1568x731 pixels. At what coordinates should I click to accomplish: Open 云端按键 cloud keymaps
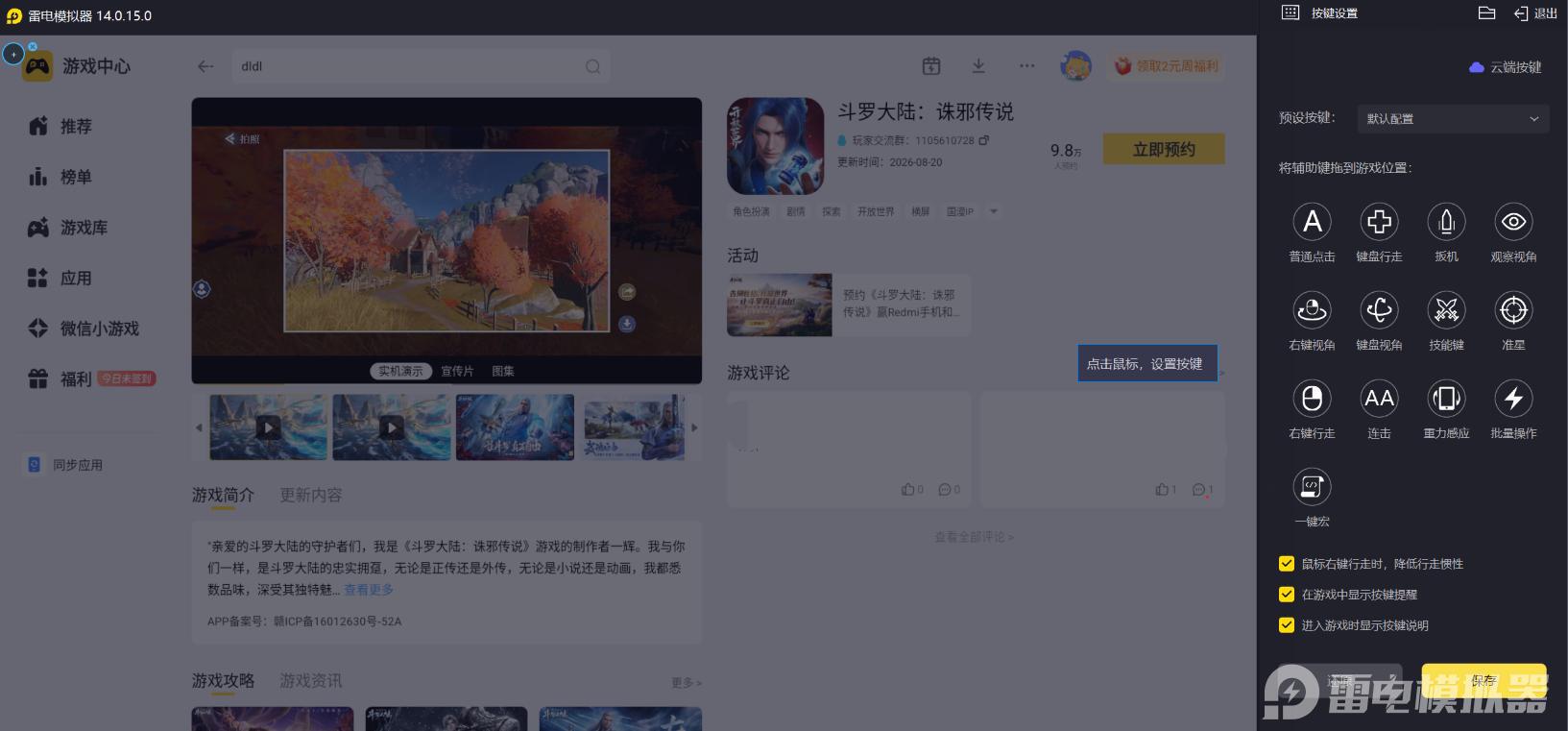coord(1506,67)
